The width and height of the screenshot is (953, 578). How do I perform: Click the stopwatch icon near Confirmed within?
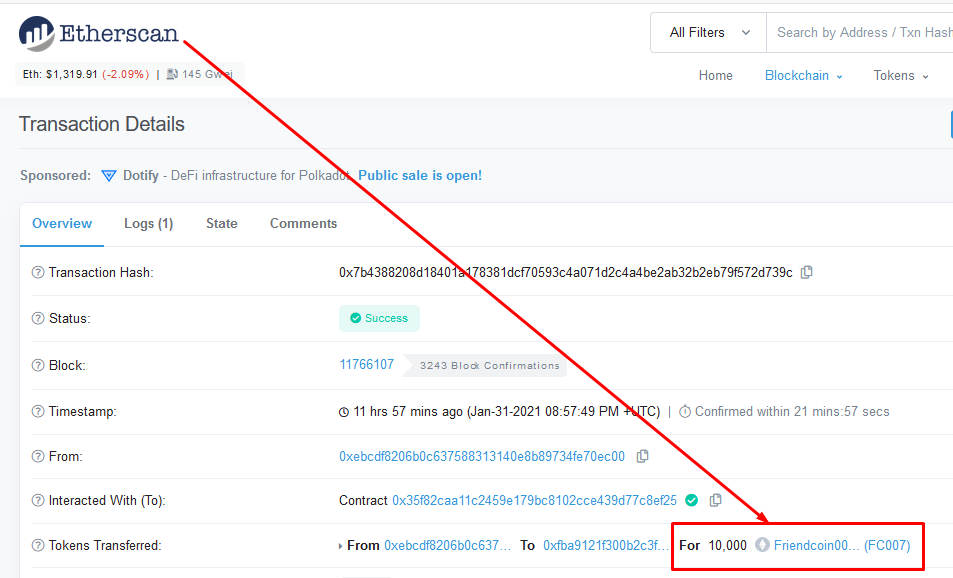point(685,411)
